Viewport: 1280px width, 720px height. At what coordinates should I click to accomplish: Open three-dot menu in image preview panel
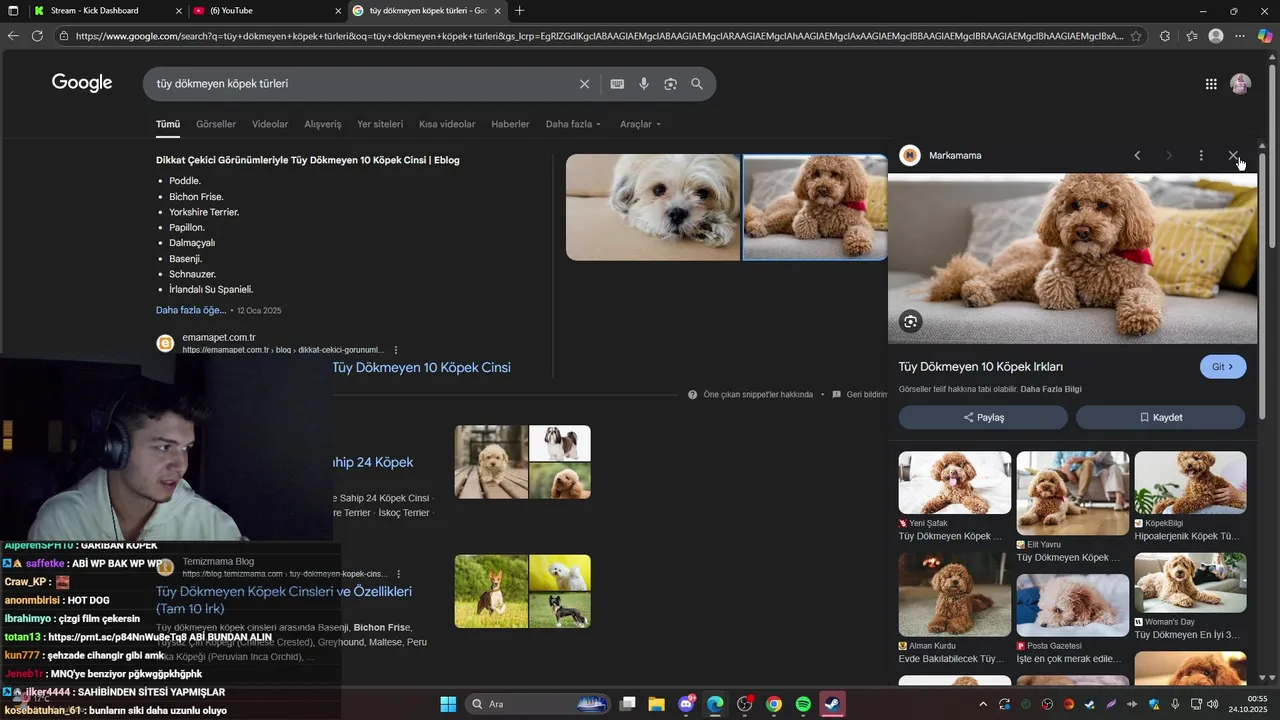coord(1201,155)
